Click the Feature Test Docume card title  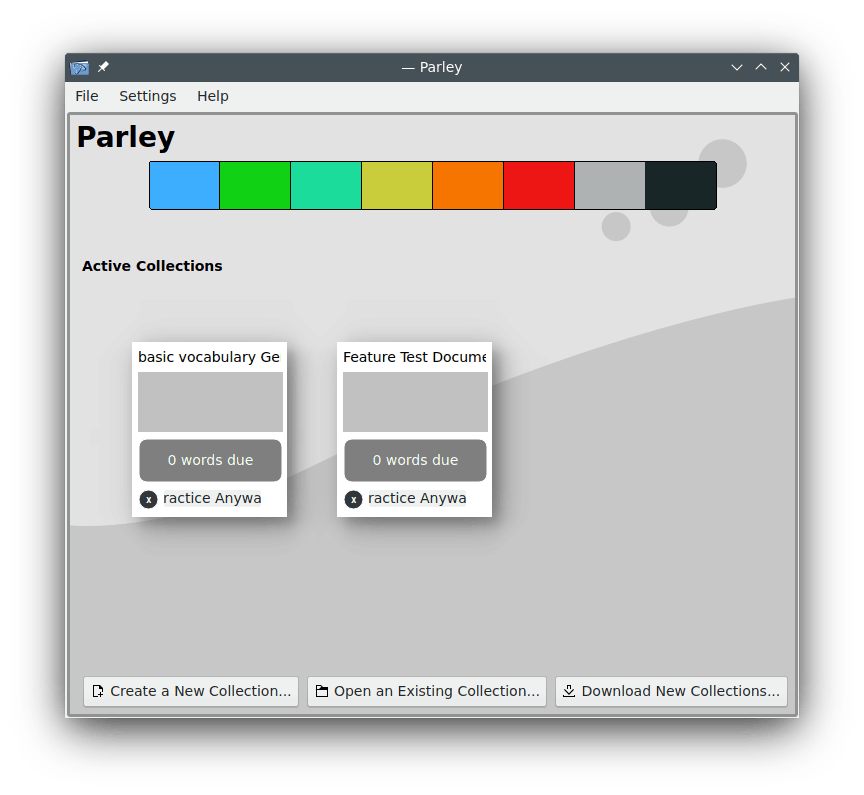(x=414, y=357)
